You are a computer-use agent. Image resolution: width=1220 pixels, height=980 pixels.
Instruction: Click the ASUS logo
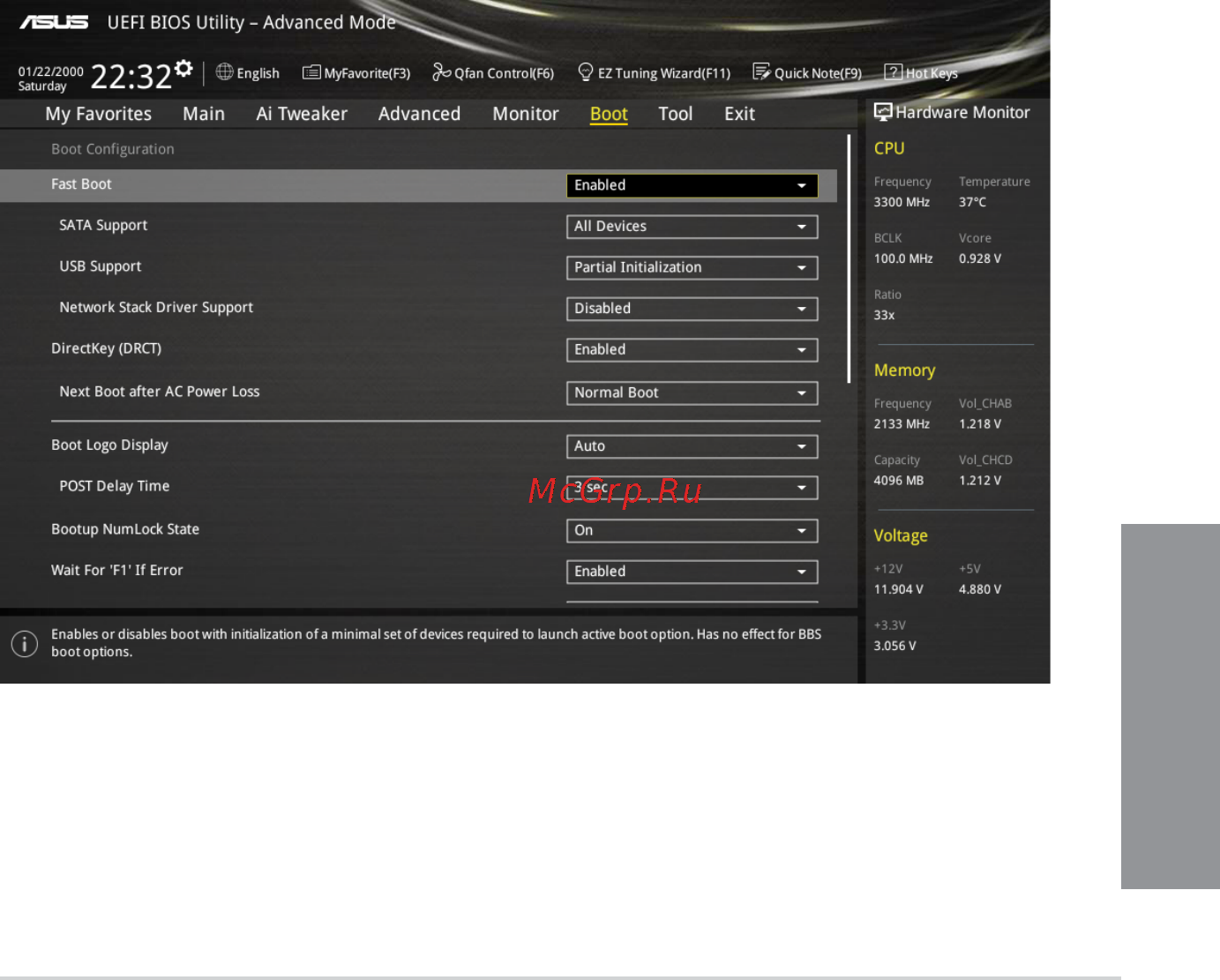[x=54, y=22]
